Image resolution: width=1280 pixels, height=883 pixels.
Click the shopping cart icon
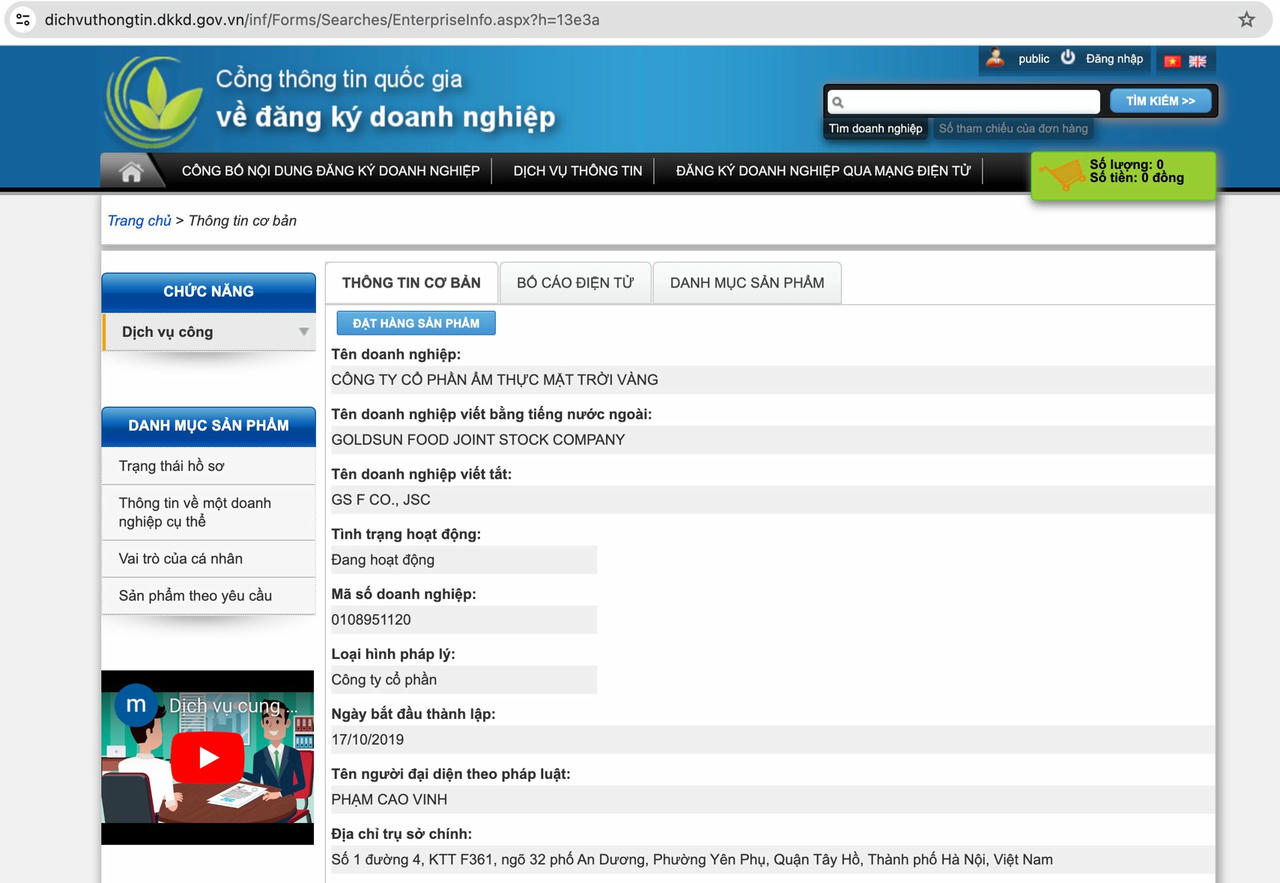pos(1061,175)
